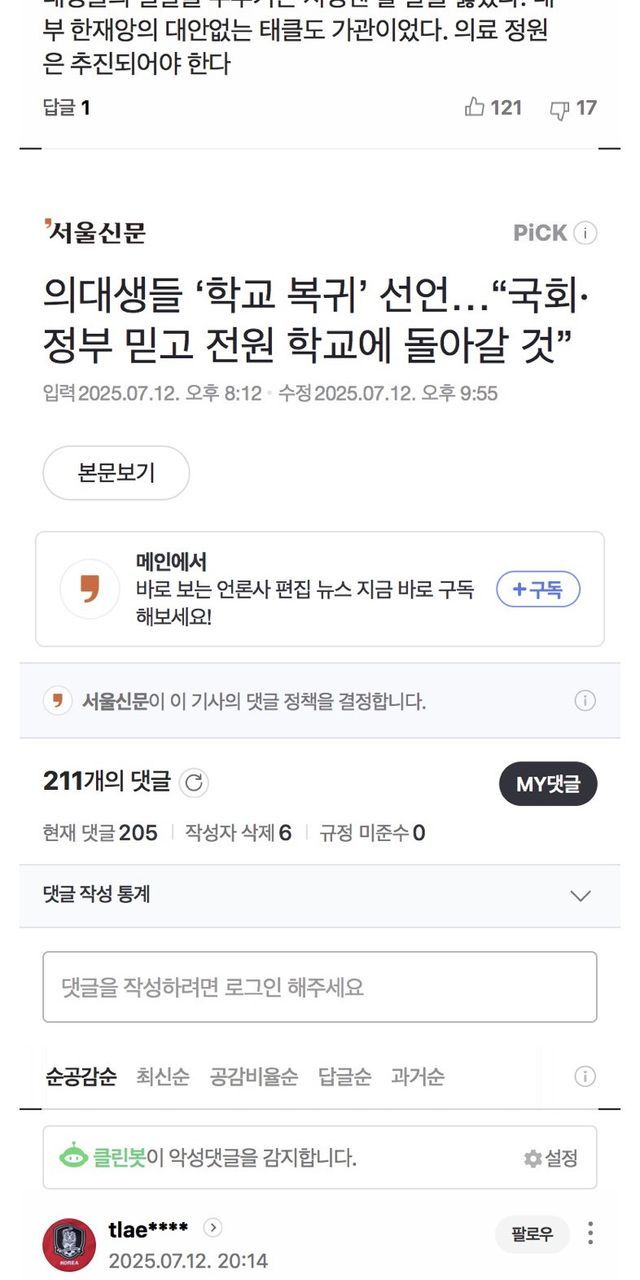This screenshot has width=640, height=1280.
Task: Click tlae**** profile avatar
Action: click(x=69, y=1245)
